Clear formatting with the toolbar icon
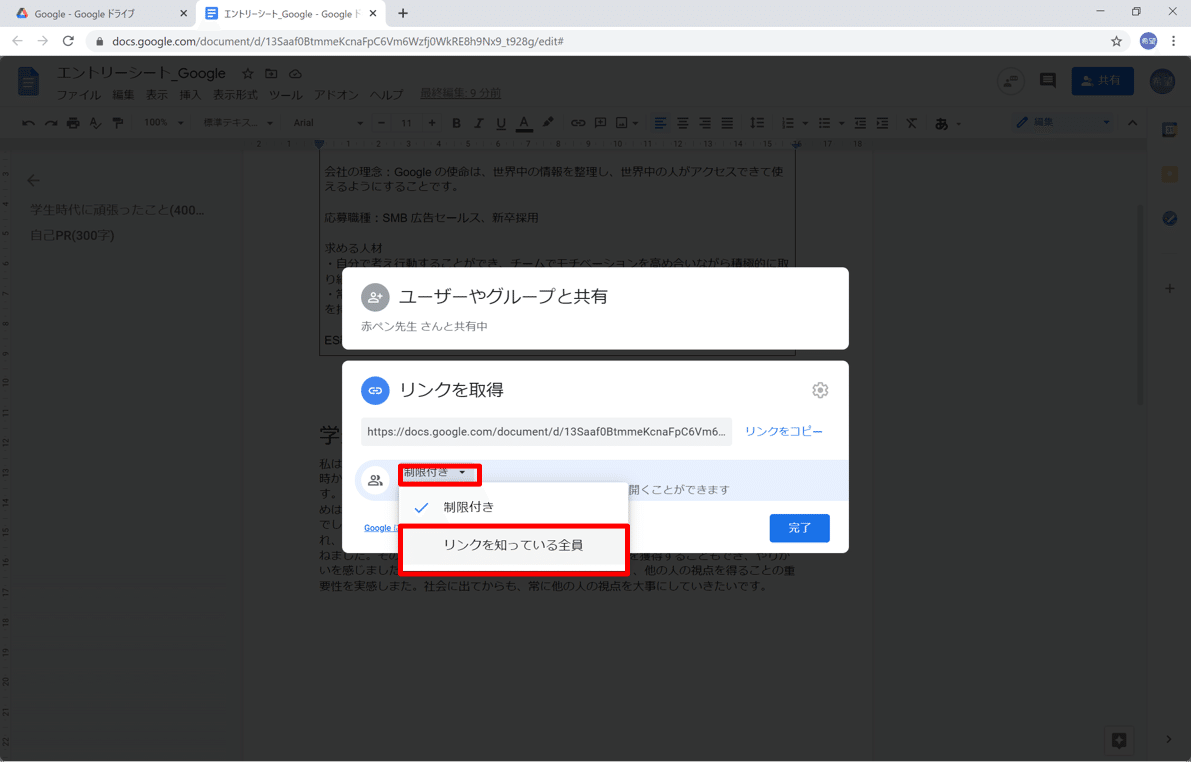 pos(911,123)
